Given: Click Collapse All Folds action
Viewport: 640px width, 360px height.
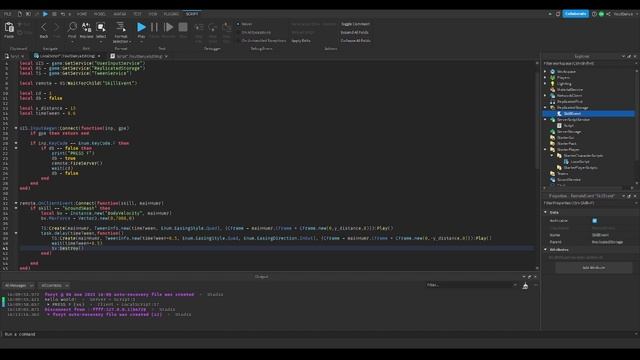Looking at the screenshot, I should pyautogui.click(x=356, y=41).
